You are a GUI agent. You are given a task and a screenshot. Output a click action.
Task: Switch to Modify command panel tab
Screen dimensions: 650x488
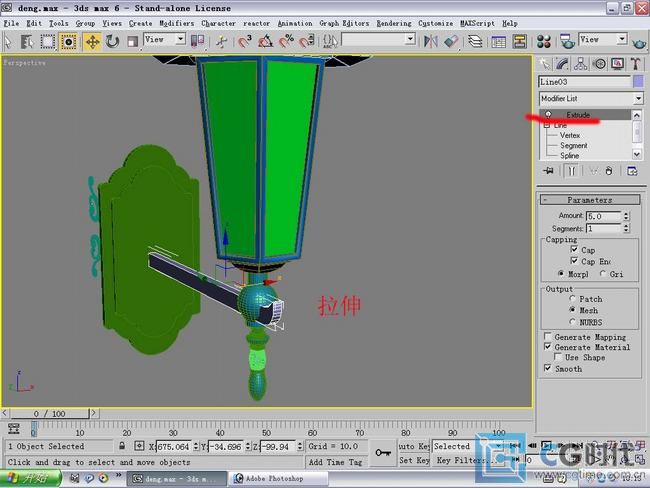[x=562, y=64]
